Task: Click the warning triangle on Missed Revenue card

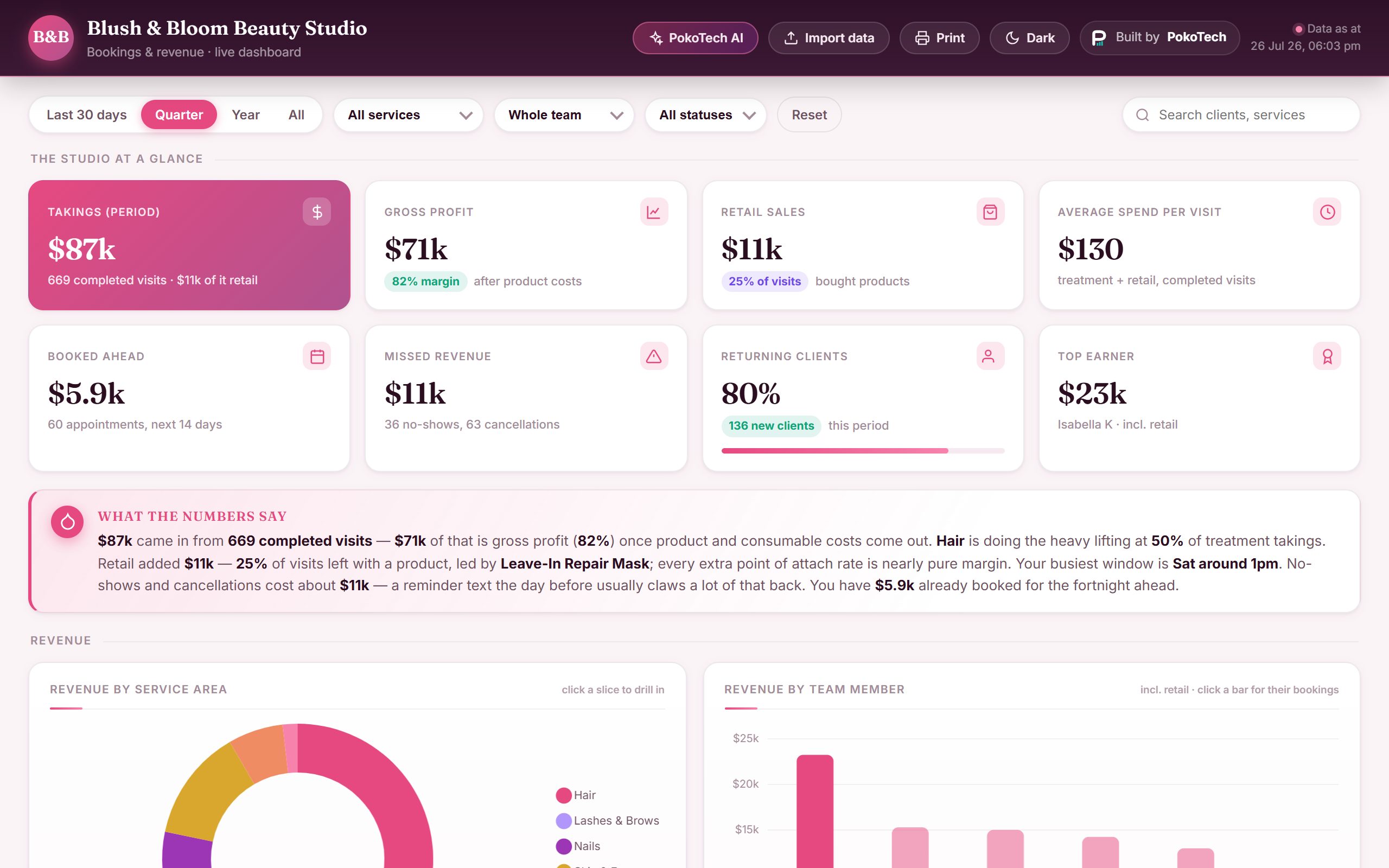Action: coord(654,356)
